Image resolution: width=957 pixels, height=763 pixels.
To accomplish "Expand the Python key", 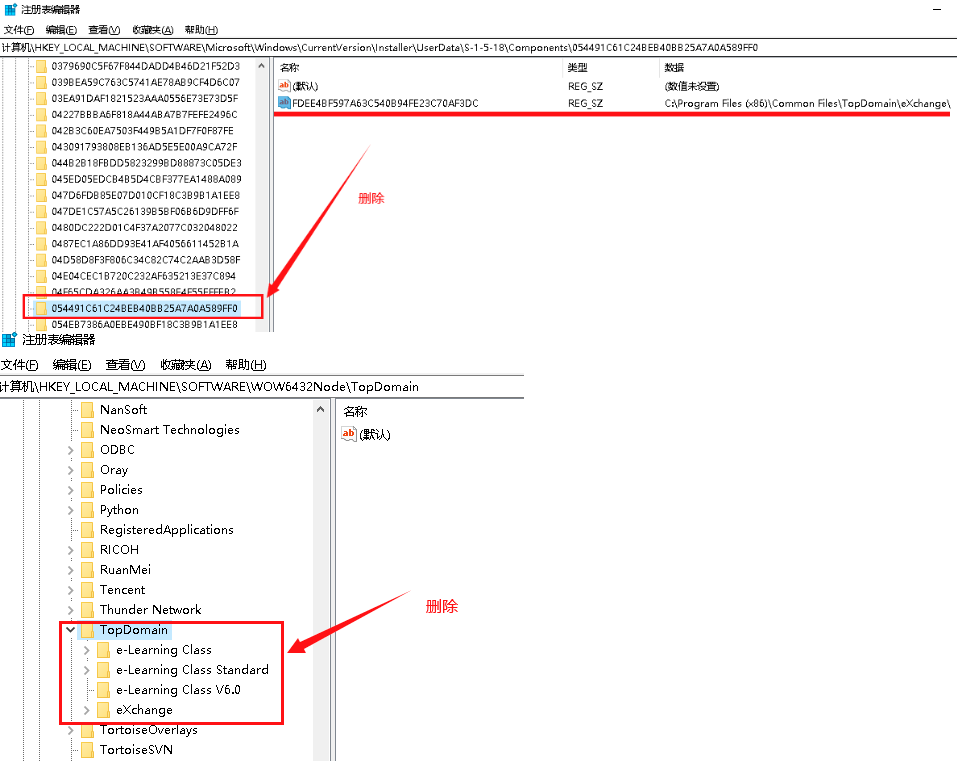I will (x=70, y=510).
